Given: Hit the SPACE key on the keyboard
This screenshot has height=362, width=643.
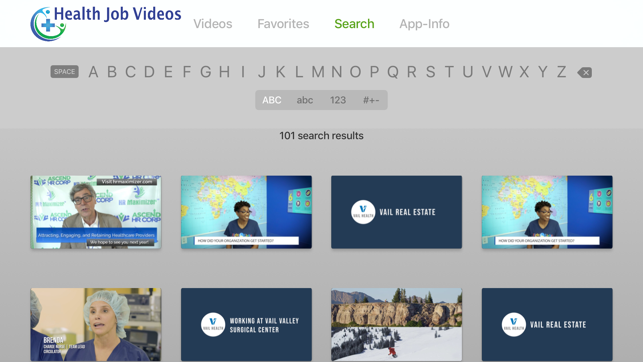Looking at the screenshot, I should (x=64, y=72).
